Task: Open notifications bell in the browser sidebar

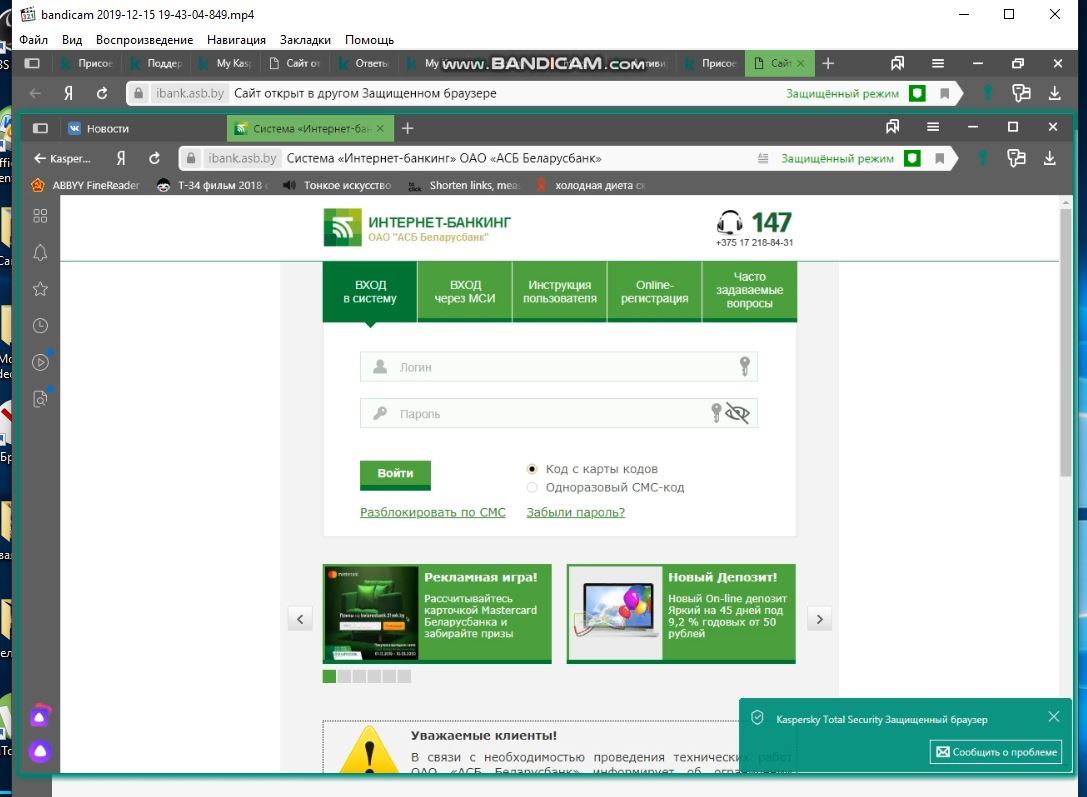Action: click(40, 253)
